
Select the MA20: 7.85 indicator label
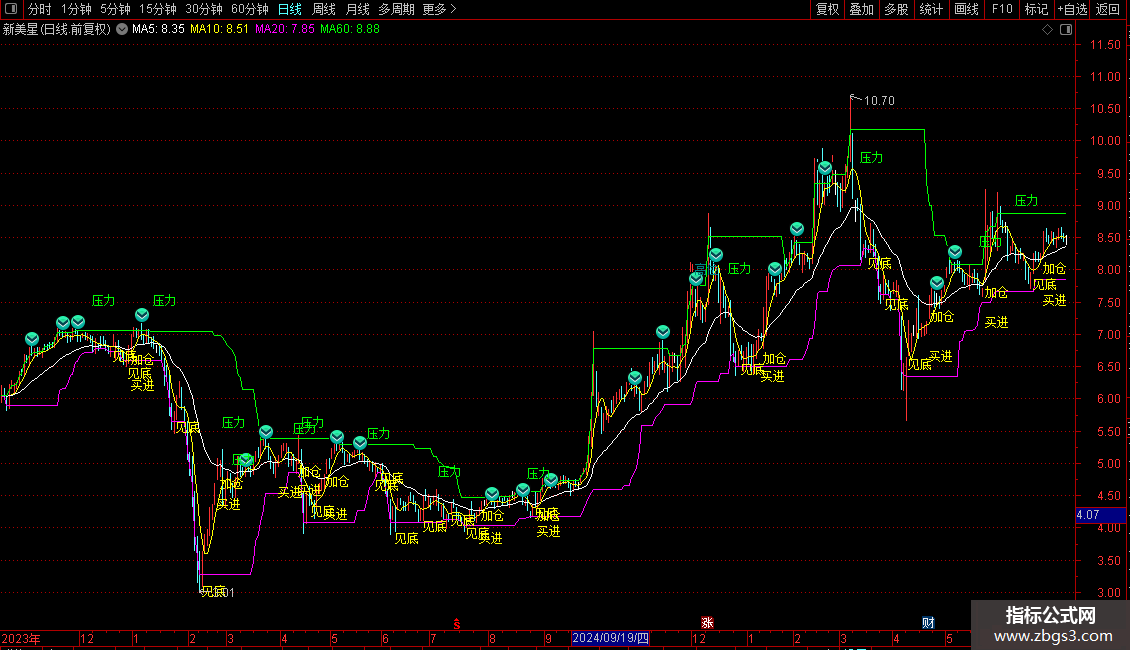coord(285,30)
